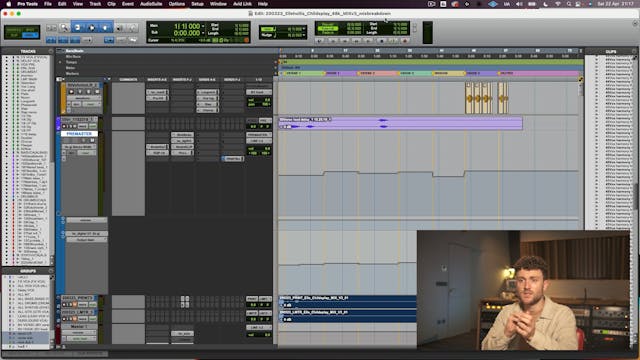Click the Go to End transport button
640x360 pixels.
click(369, 41)
